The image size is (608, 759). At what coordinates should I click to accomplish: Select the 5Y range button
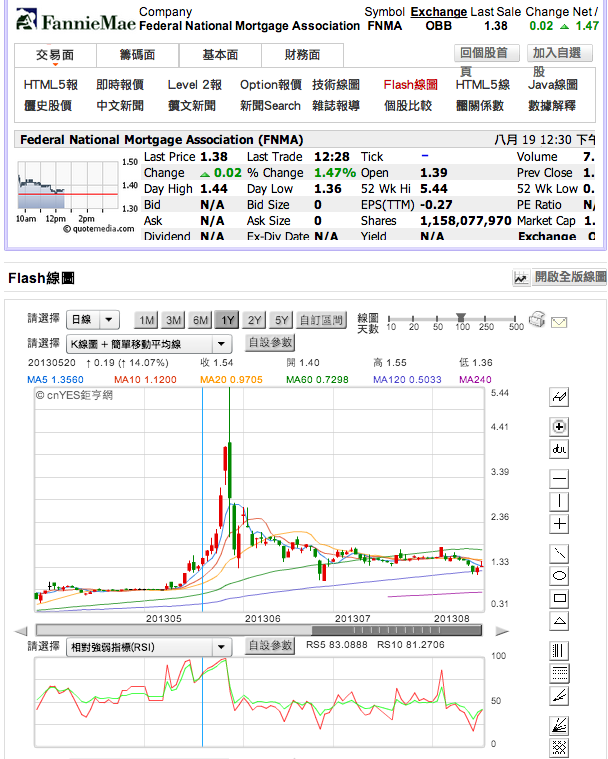[x=281, y=320]
